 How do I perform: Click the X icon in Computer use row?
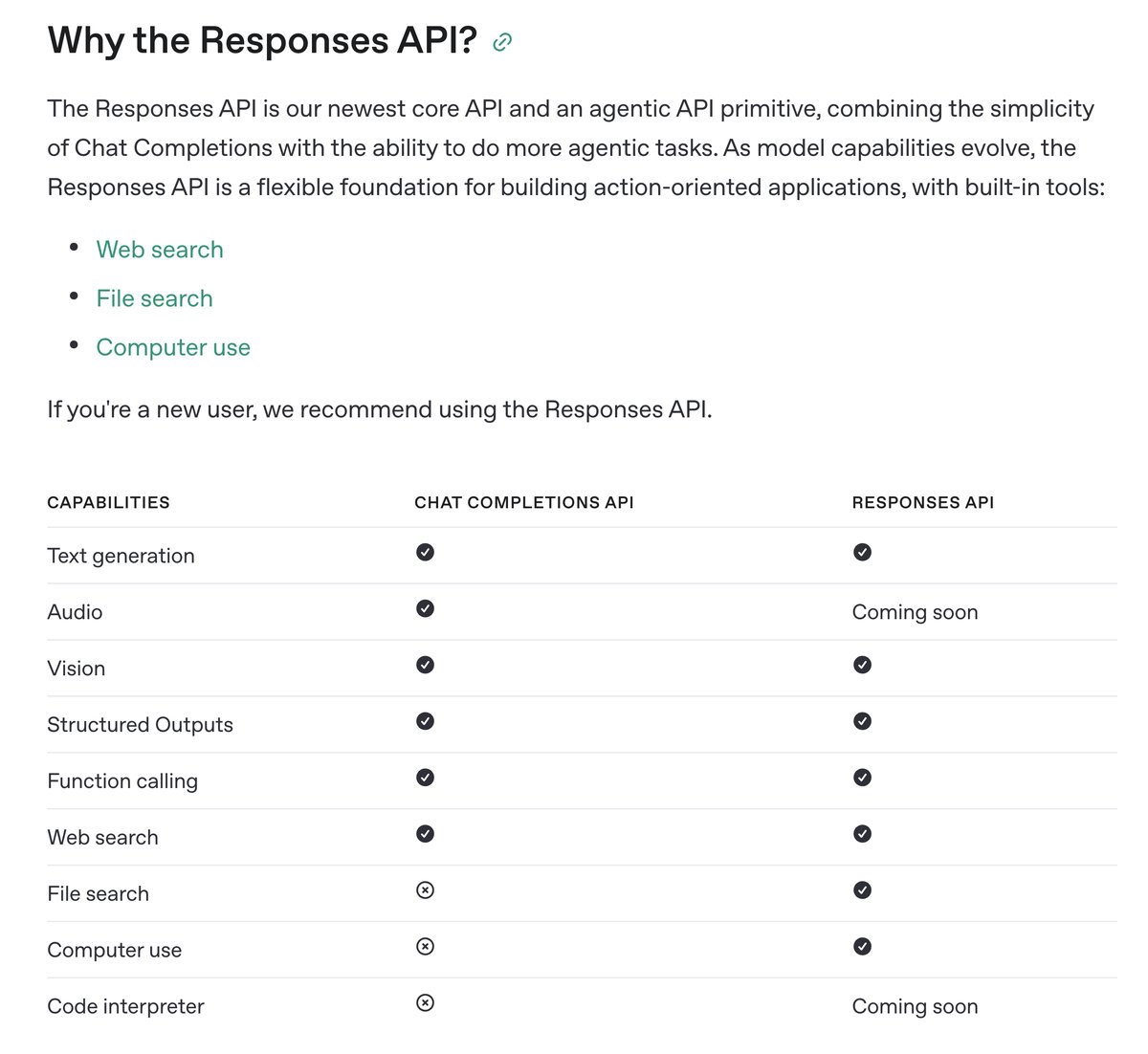[x=426, y=947]
